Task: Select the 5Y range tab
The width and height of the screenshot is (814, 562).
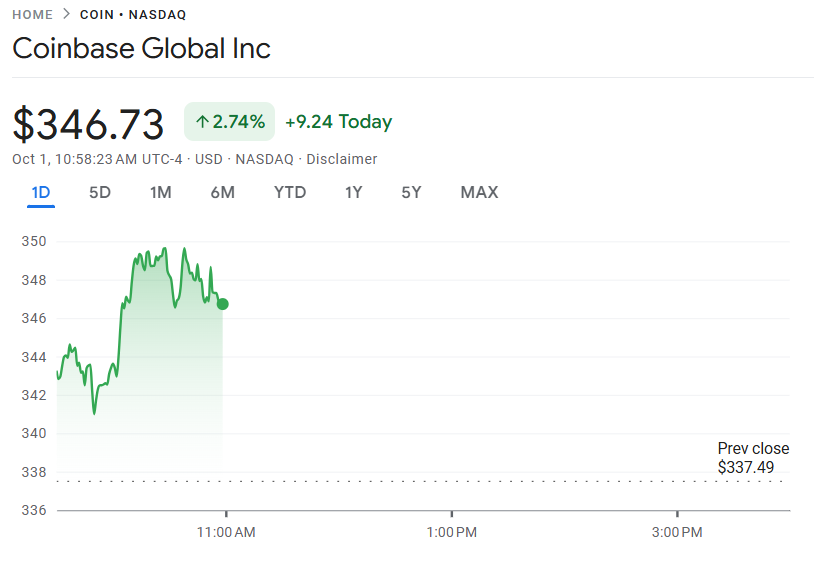Action: tap(411, 192)
